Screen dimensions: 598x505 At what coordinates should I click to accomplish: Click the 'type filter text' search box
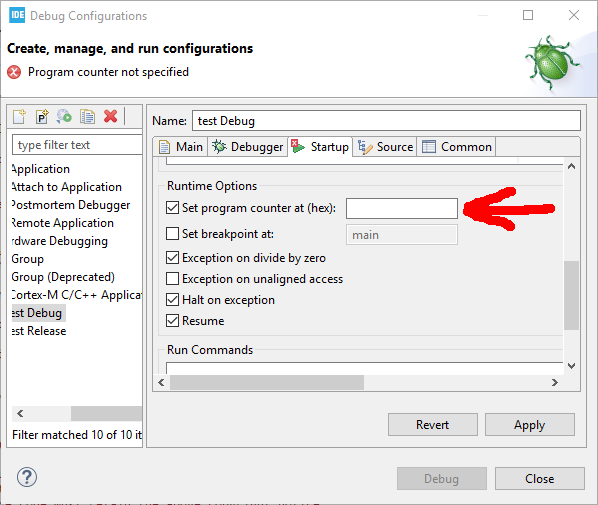coord(77,145)
